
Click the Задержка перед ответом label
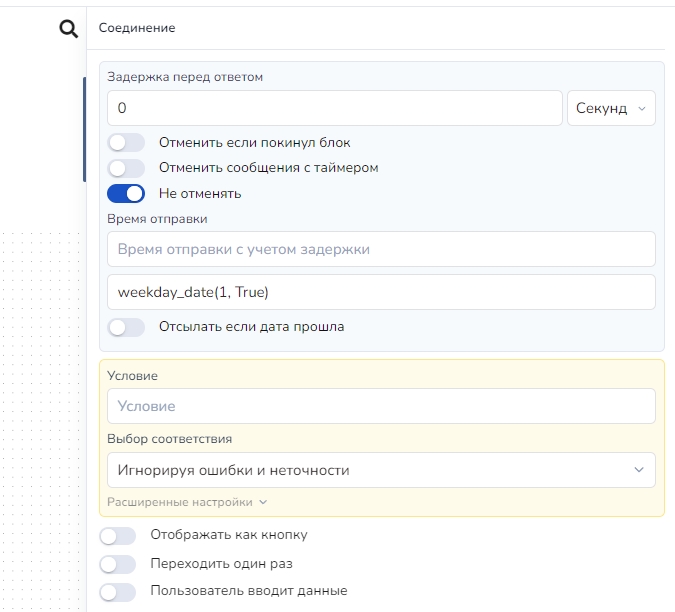click(x=185, y=77)
